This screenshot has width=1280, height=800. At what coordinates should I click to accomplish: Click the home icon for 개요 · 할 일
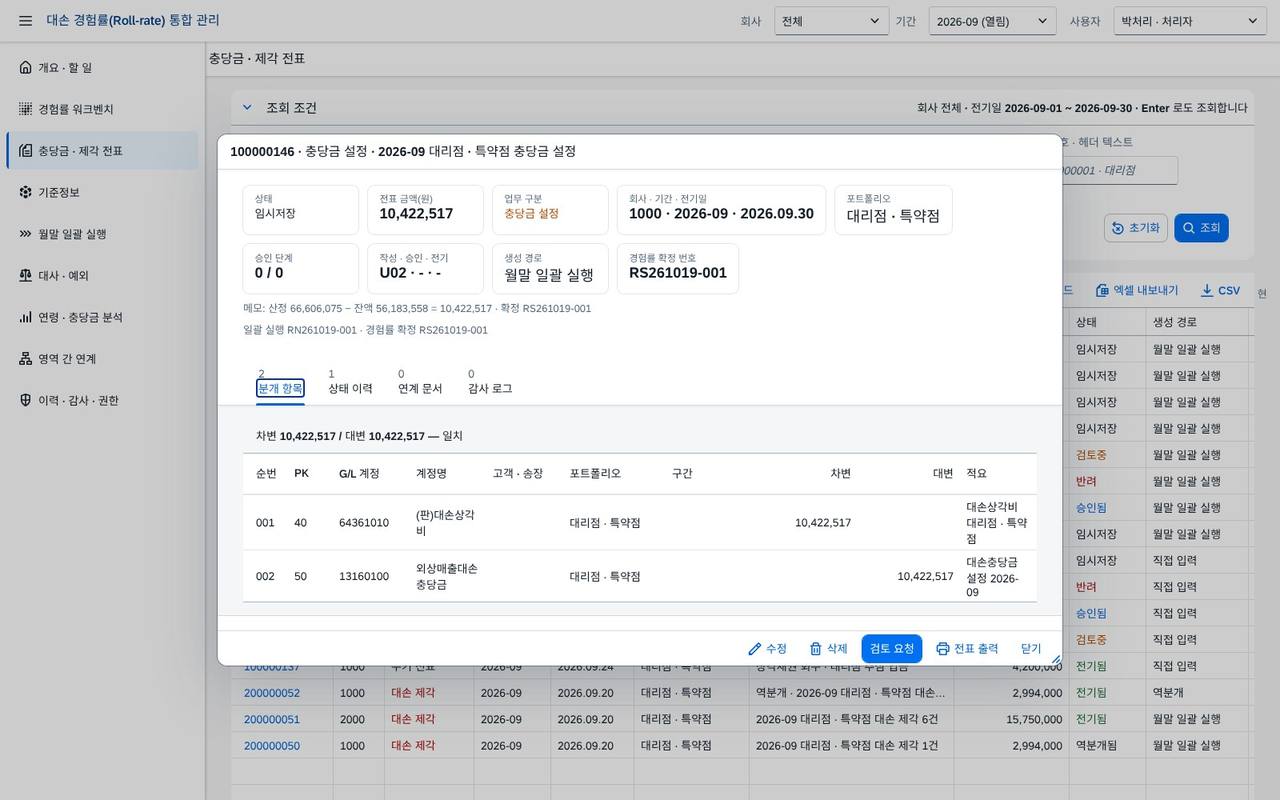coord(26,68)
